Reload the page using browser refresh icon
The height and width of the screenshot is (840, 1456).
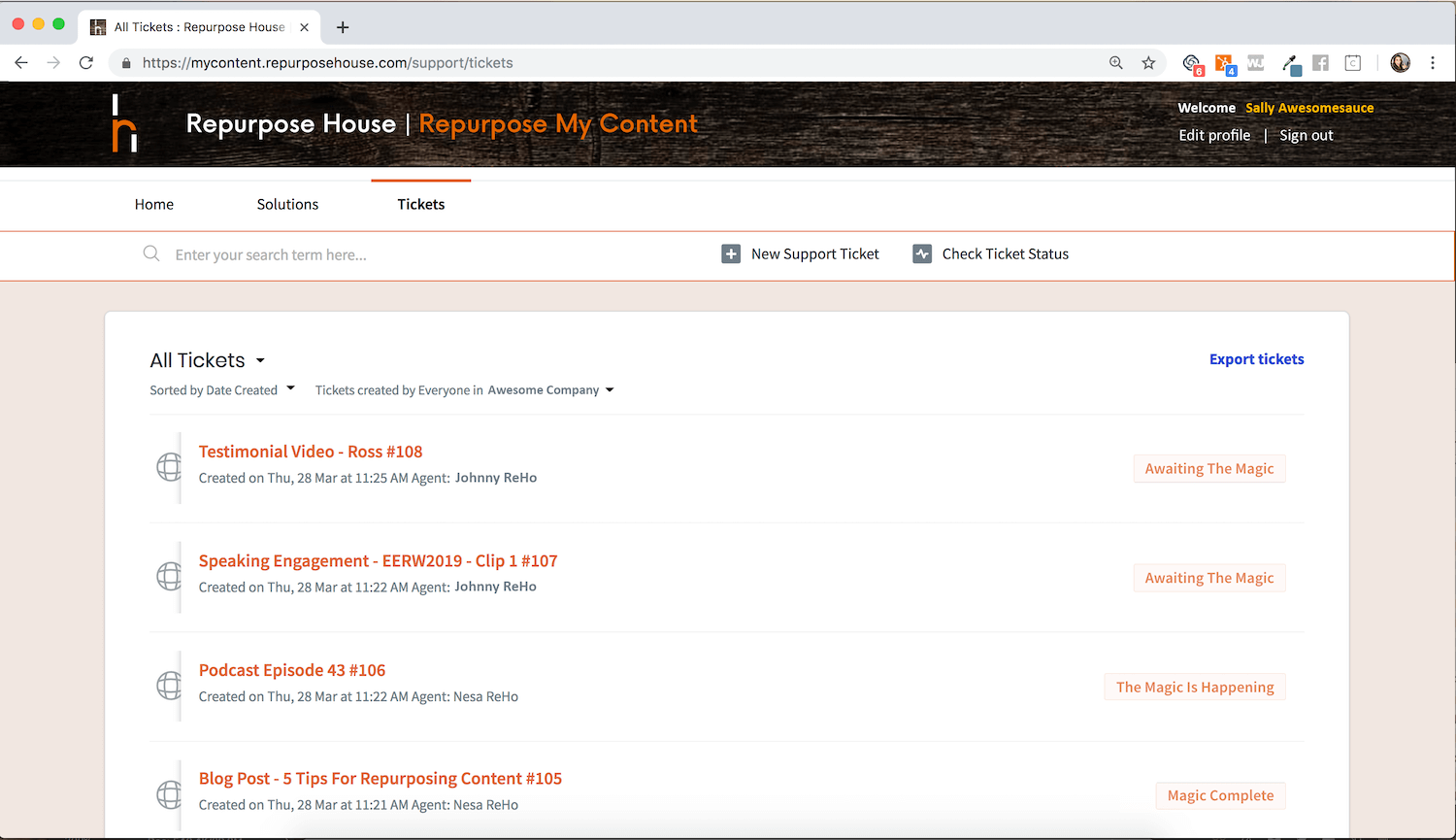coord(86,63)
